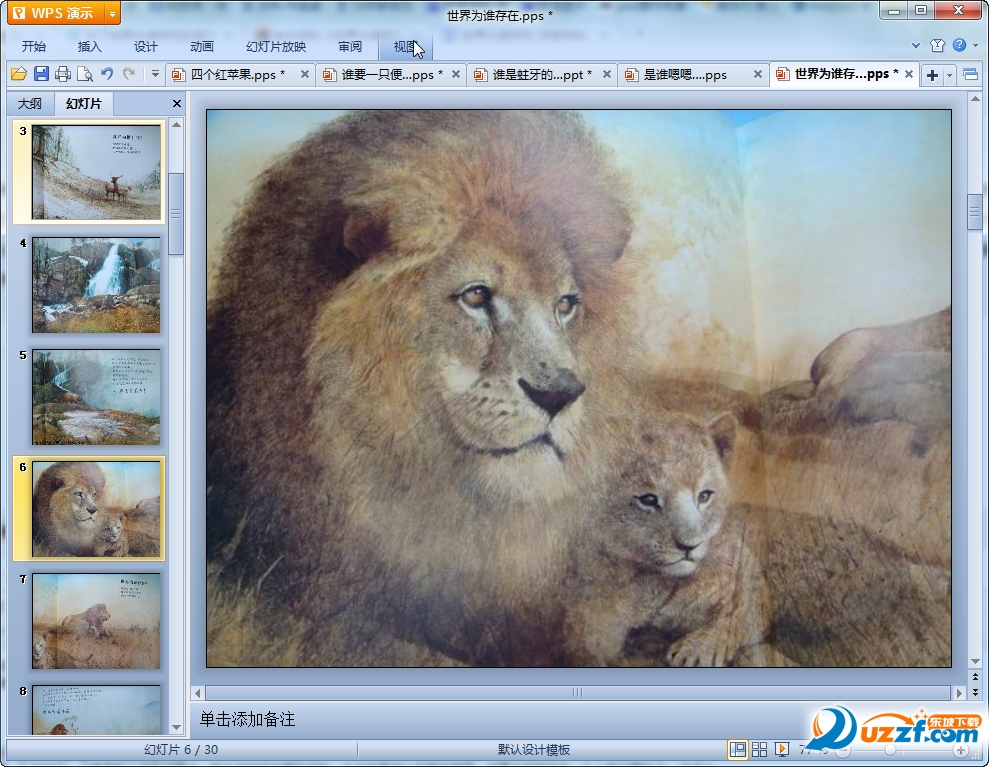
Task: Select slide 5 thumbnail
Action: (96, 397)
